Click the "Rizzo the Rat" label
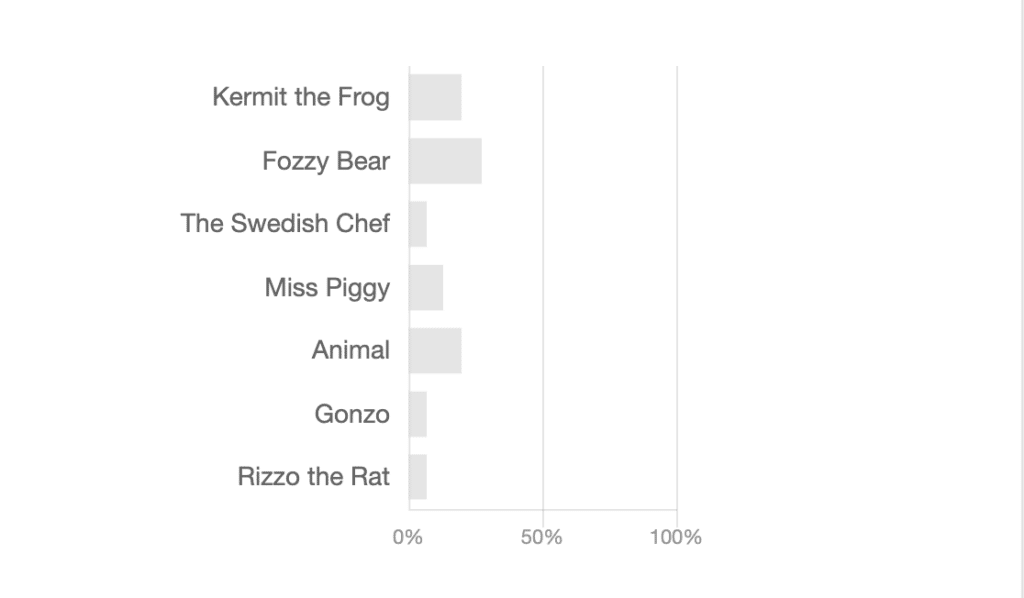1024x598 pixels. 314,477
